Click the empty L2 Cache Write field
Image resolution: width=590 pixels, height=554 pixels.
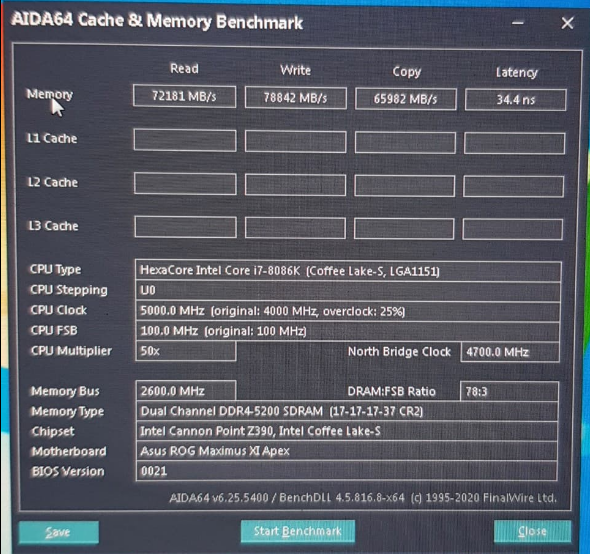point(295,184)
